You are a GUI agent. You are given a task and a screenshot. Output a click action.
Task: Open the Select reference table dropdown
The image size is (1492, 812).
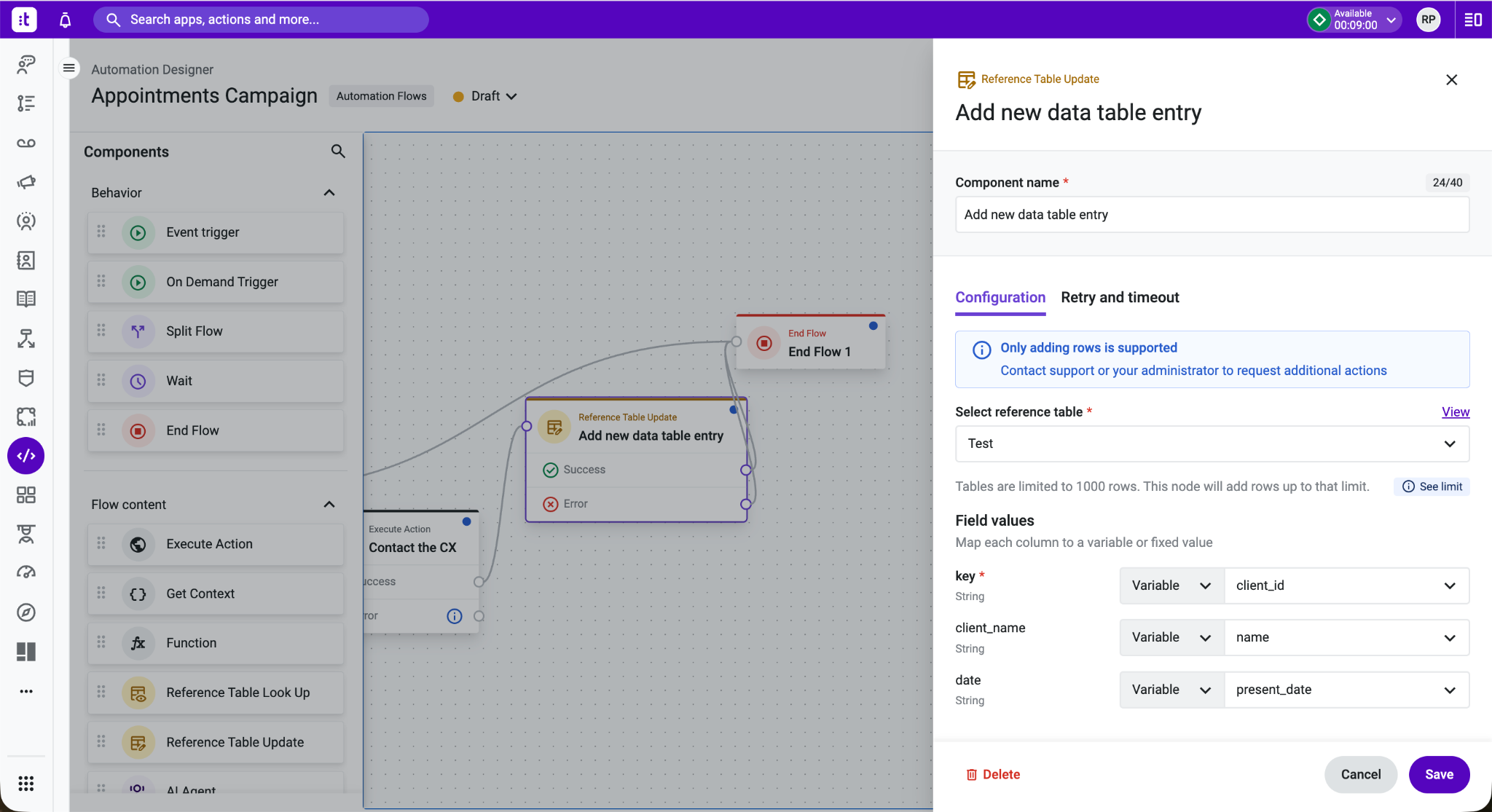pos(1212,444)
